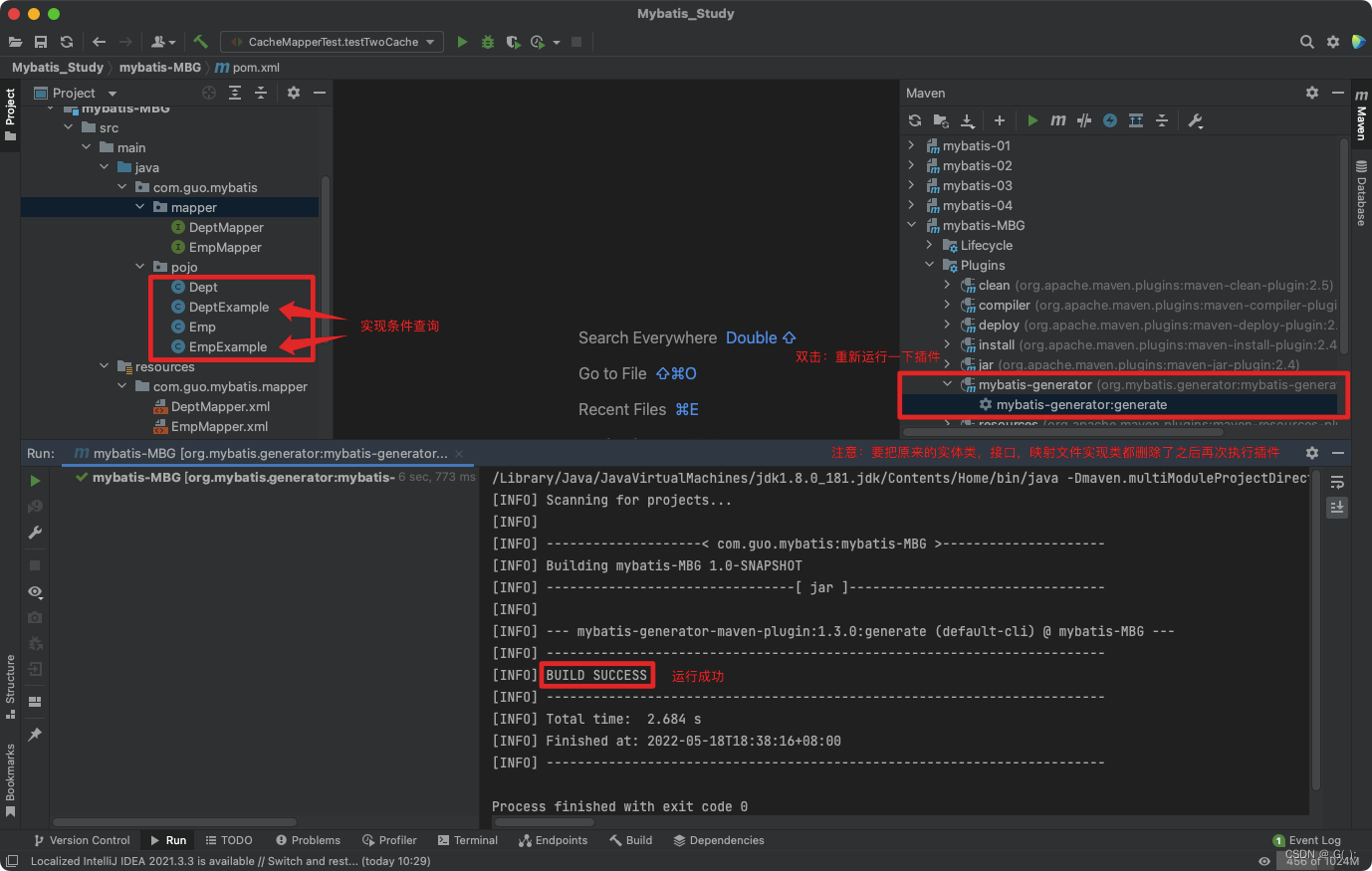Image resolution: width=1372 pixels, height=871 pixels.
Task: Click the Open file toolbar icon
Action: pos(15,42)
